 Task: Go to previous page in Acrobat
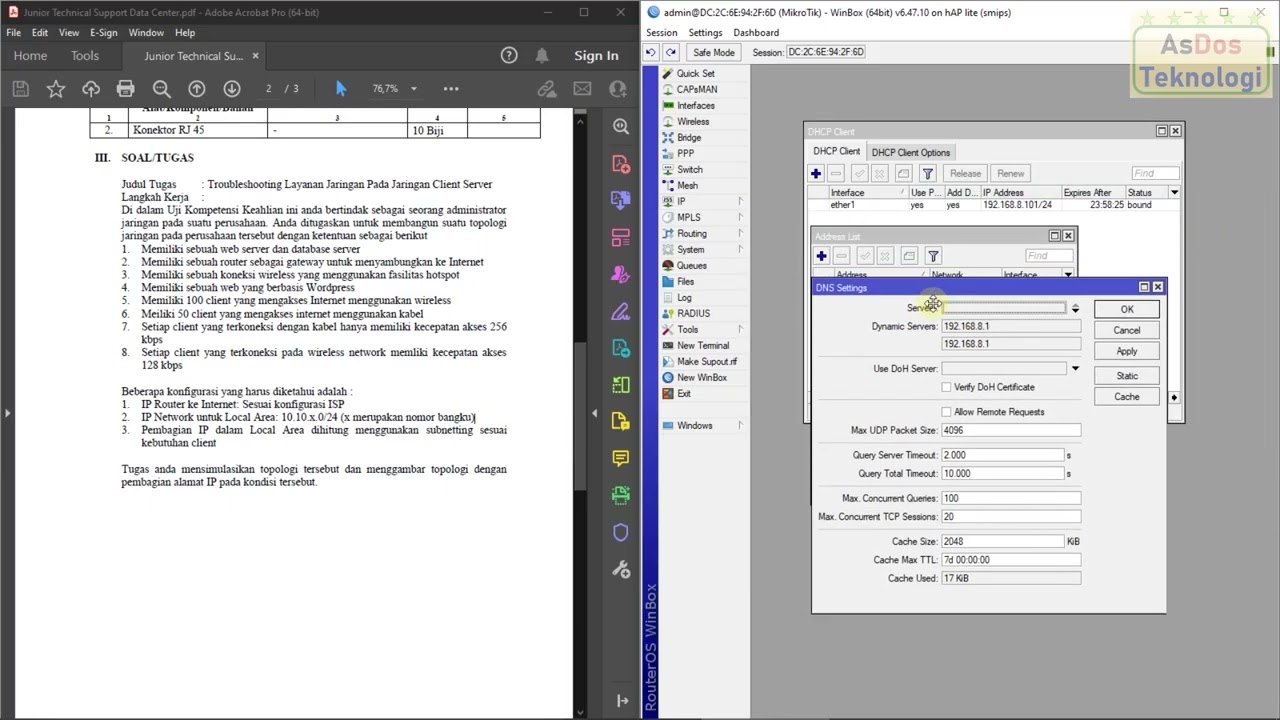pyautogui.click(x=197, y=89)
